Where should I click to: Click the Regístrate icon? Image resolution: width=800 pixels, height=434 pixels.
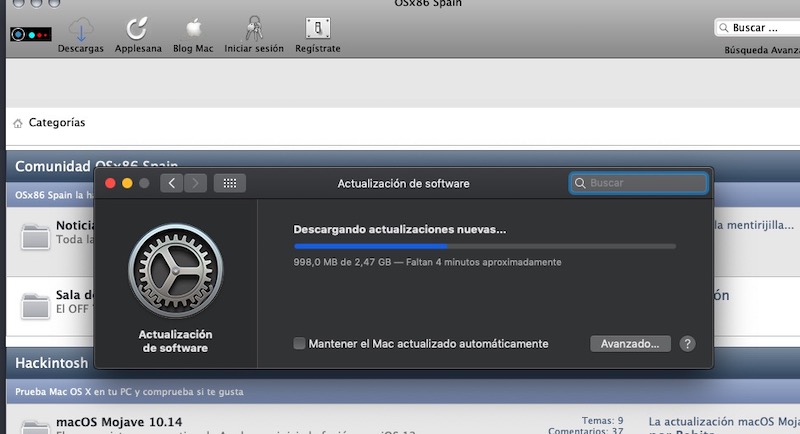tap(318, 28)
